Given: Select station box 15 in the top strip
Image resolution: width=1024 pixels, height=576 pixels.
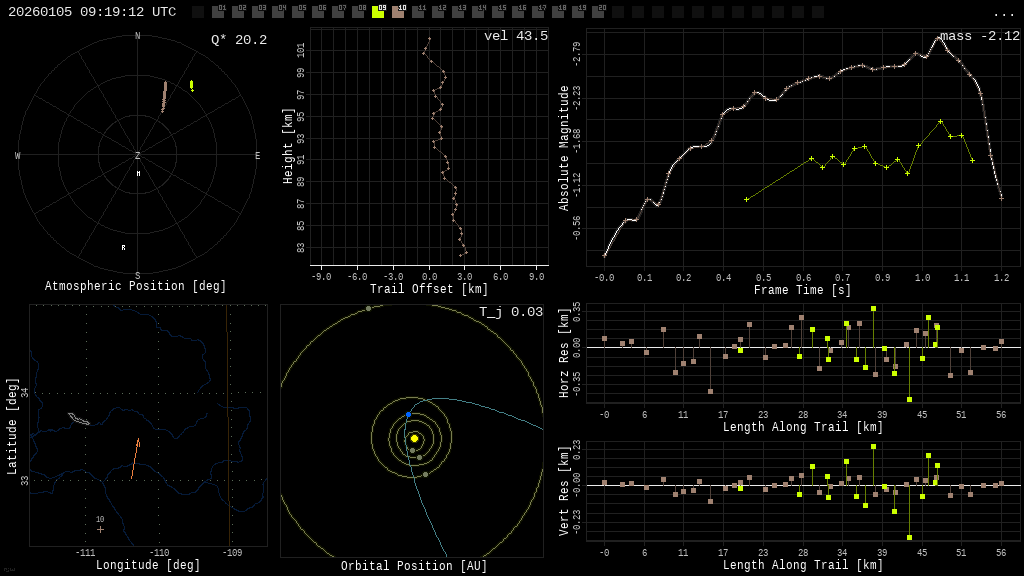Looking at the screenshot, I should pyautogui.click(x=498, y=12).
